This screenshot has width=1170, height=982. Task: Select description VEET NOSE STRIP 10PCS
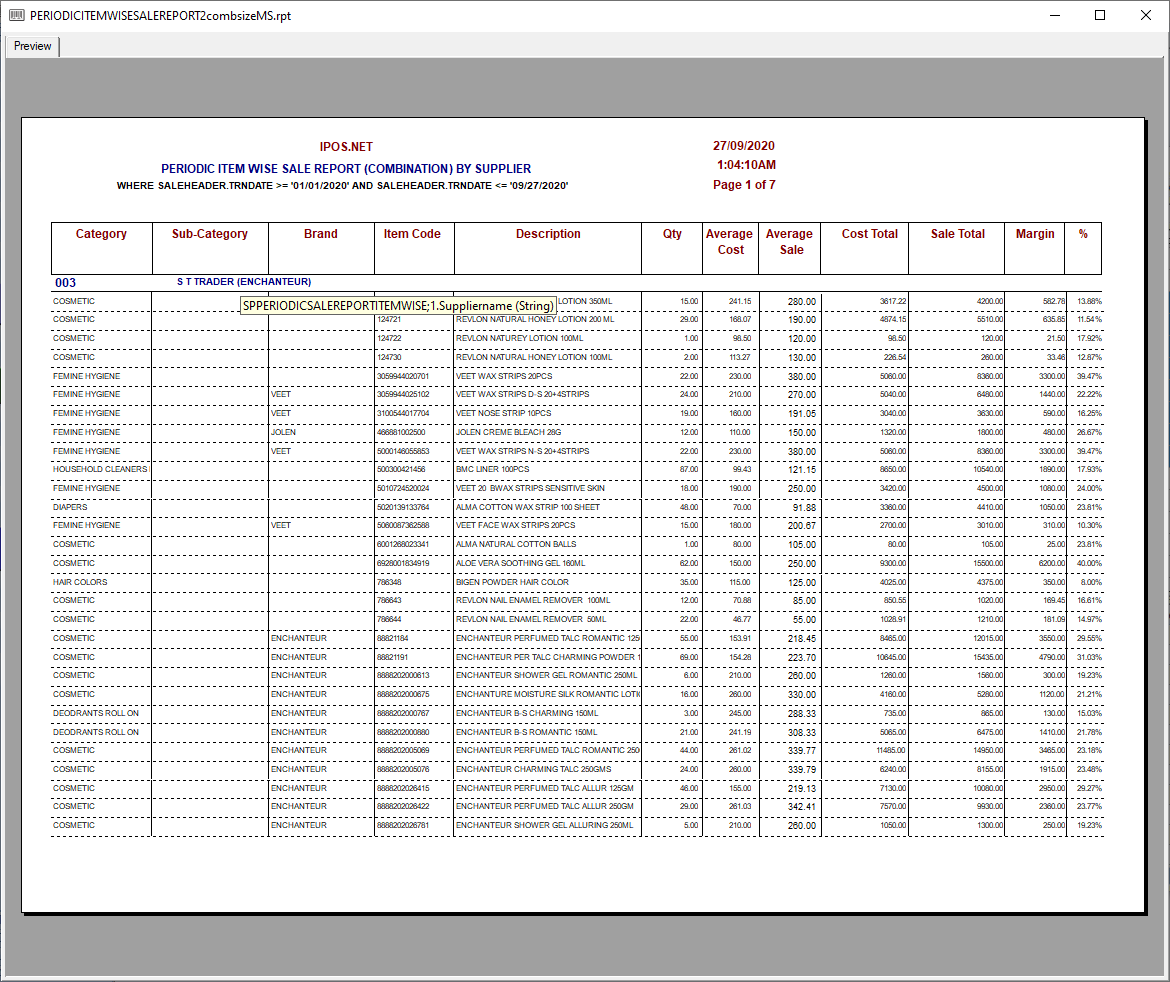click(x=504, y=413)
